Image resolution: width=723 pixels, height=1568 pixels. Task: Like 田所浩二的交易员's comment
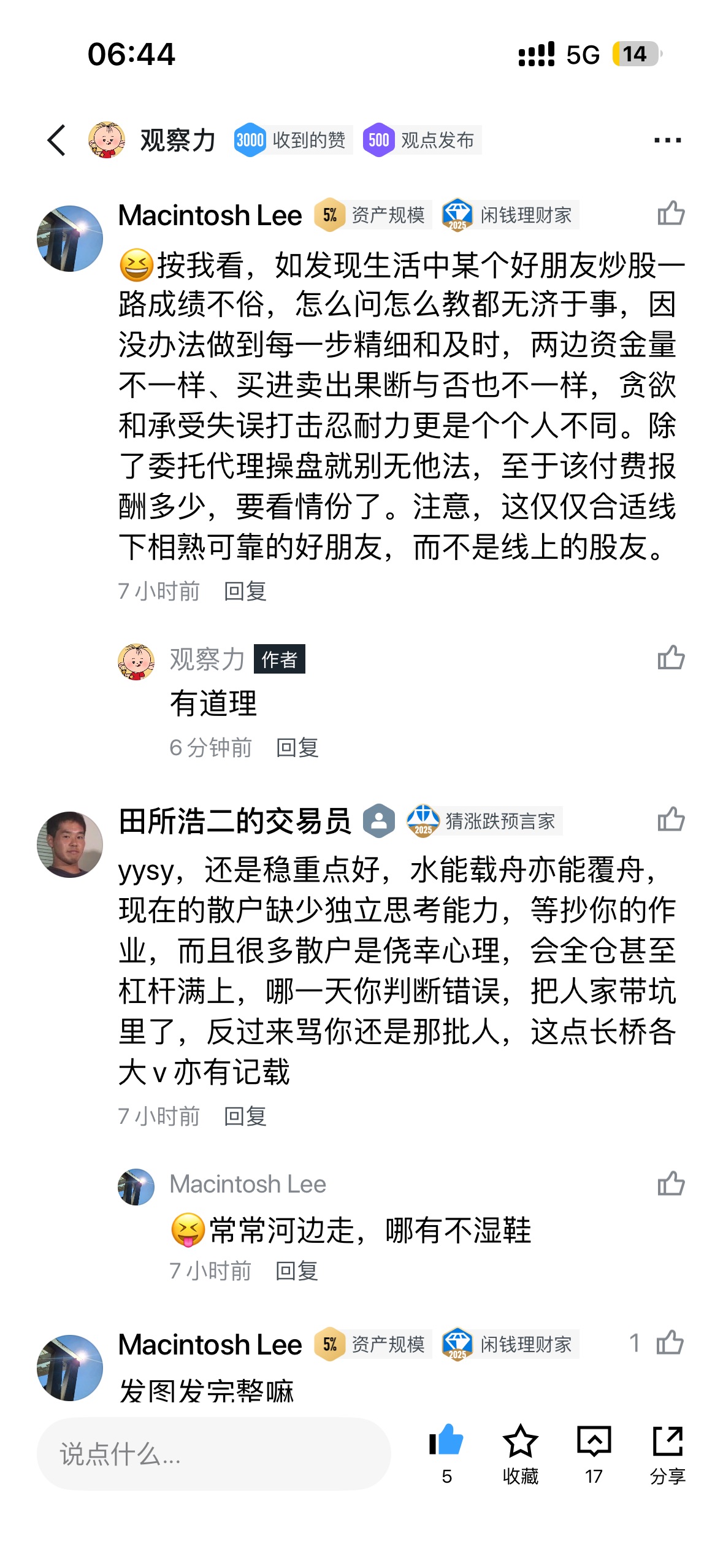671,820
